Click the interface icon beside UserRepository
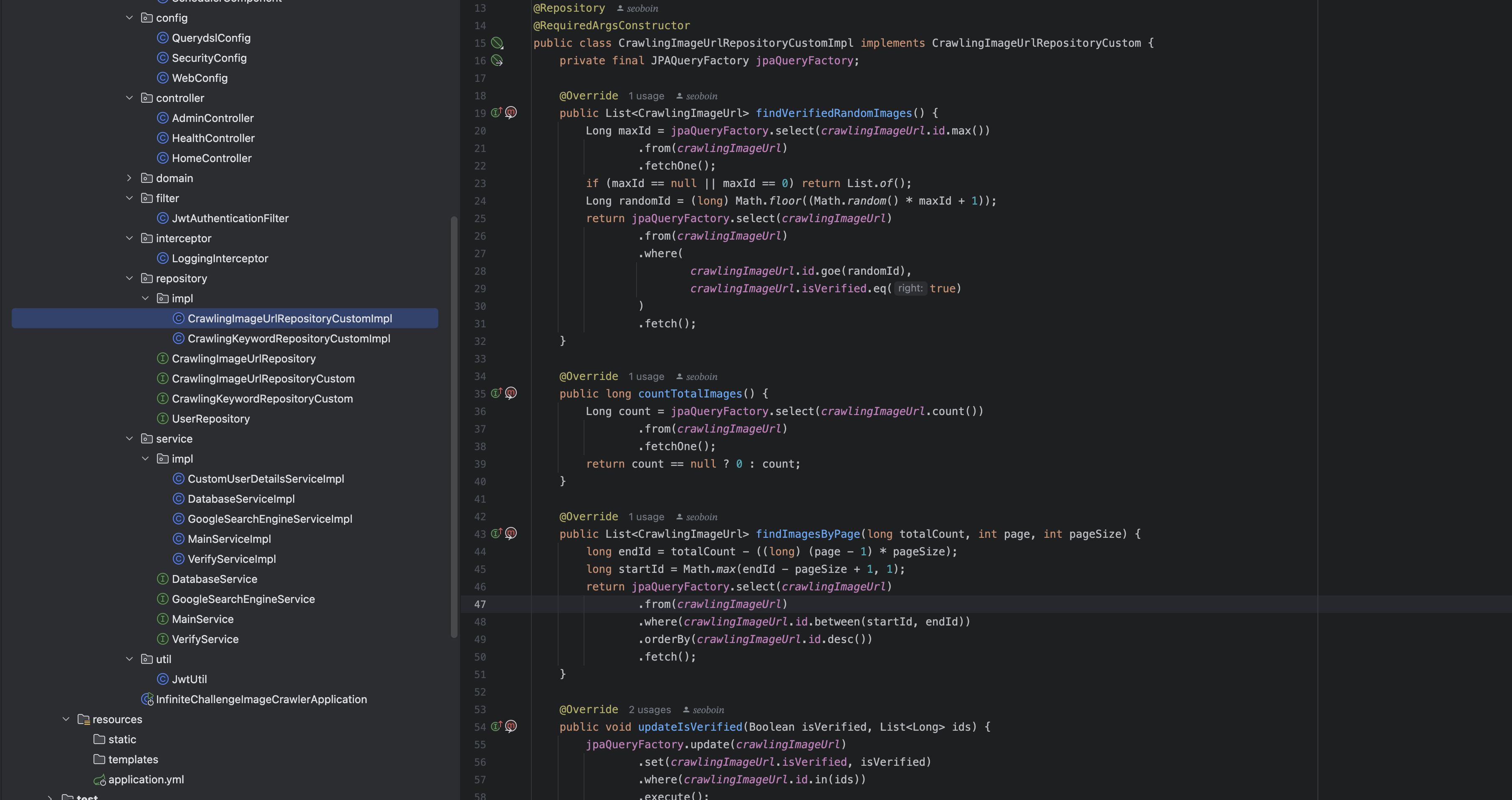The image size is (1512, 800). tap(162, 418)
